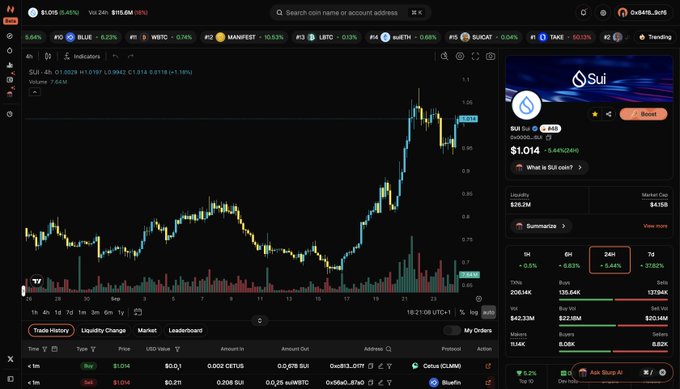The image size is (680, 389).
Task: Open the Trending tokens button
Action: coord(655,37)
